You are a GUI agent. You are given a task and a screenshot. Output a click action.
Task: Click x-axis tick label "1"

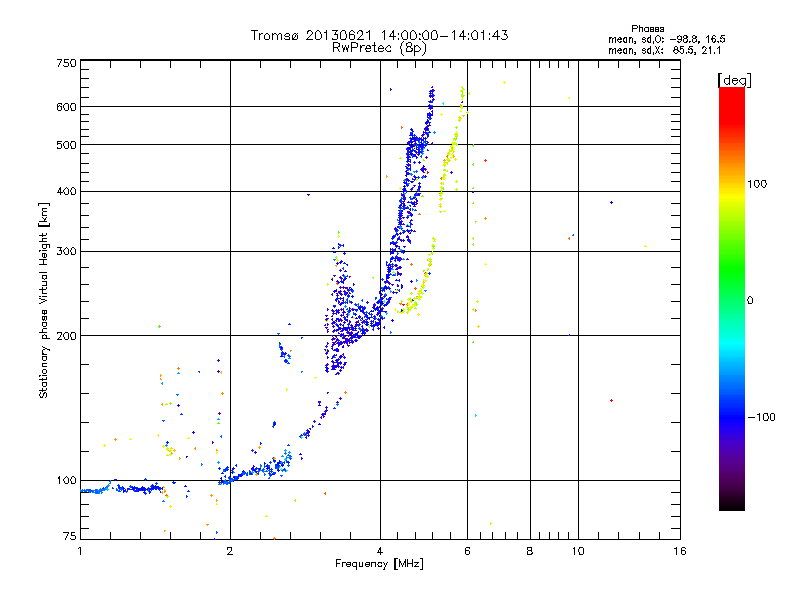pyautogui.click(x=80, y=551)
